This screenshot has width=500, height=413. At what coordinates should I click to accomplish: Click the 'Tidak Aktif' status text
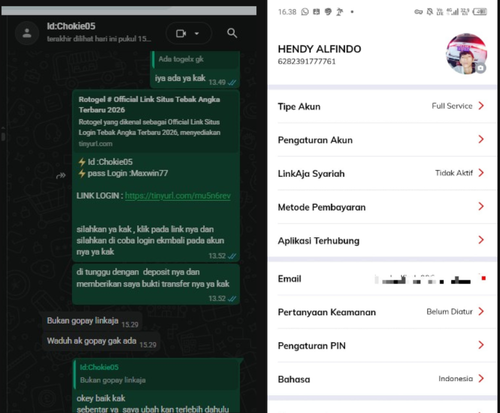(454, 173)
